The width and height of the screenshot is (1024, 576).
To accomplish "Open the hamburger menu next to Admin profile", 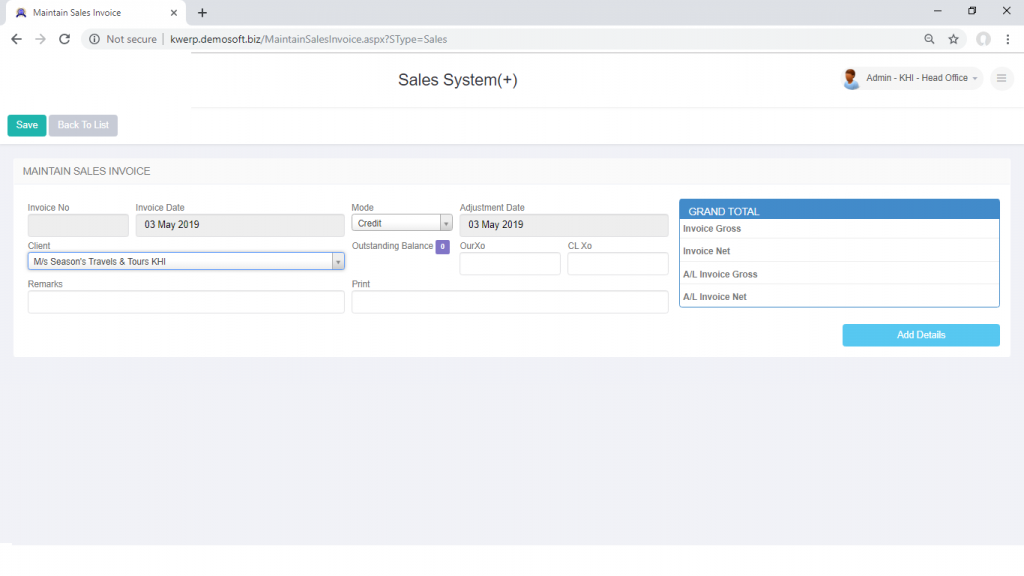I will [x=1001, y=78].
